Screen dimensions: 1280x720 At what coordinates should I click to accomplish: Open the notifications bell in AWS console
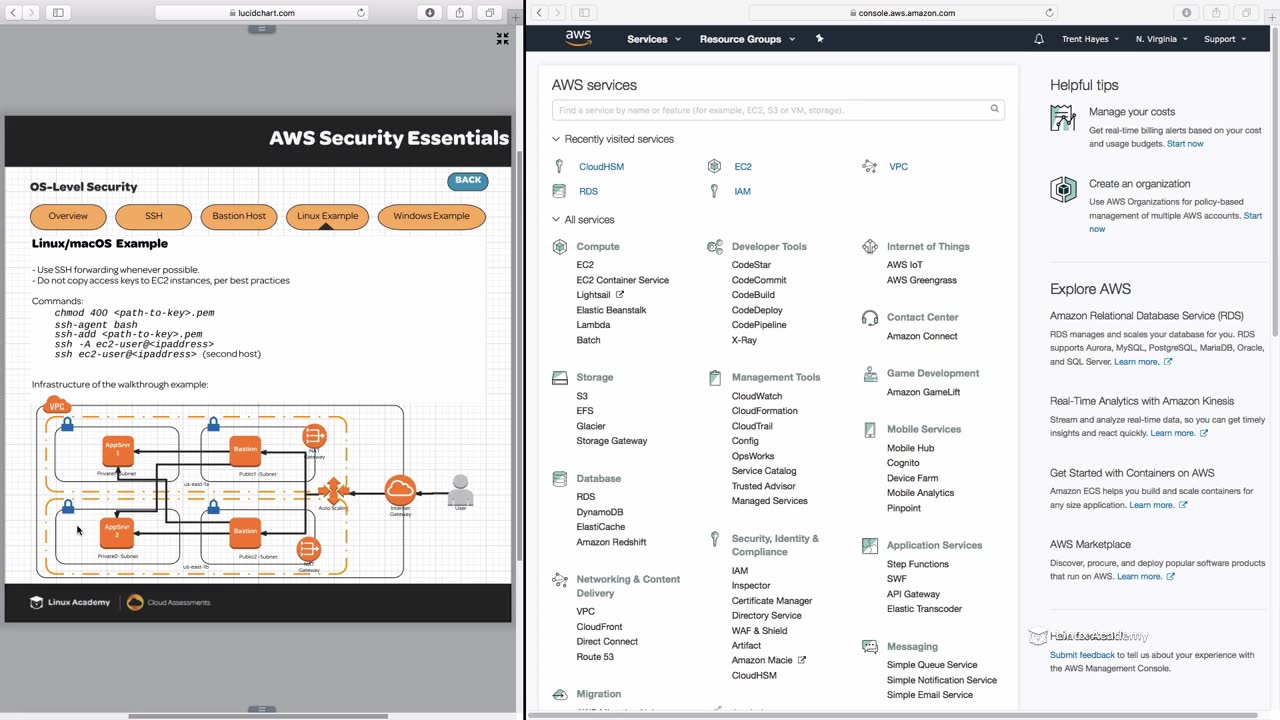(x=1039, y=39)
